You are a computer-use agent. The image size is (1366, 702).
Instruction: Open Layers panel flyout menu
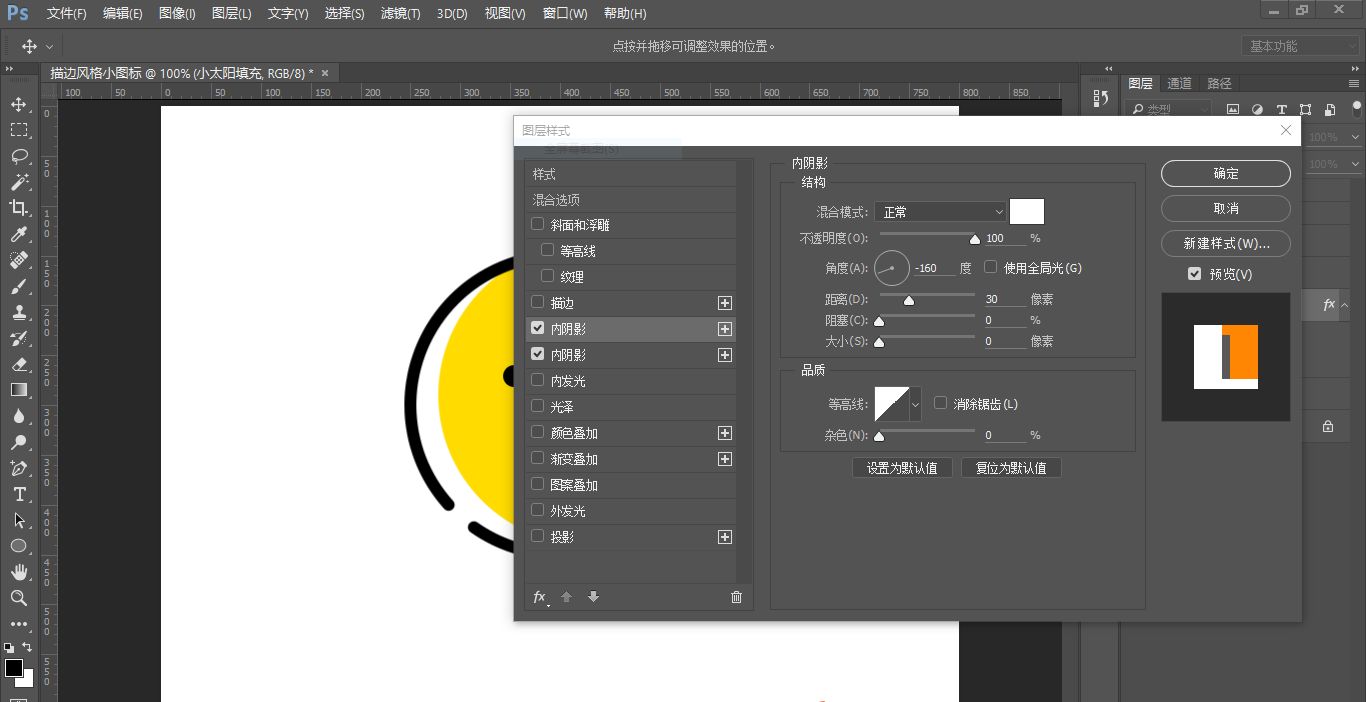[x=1355, y=84]
